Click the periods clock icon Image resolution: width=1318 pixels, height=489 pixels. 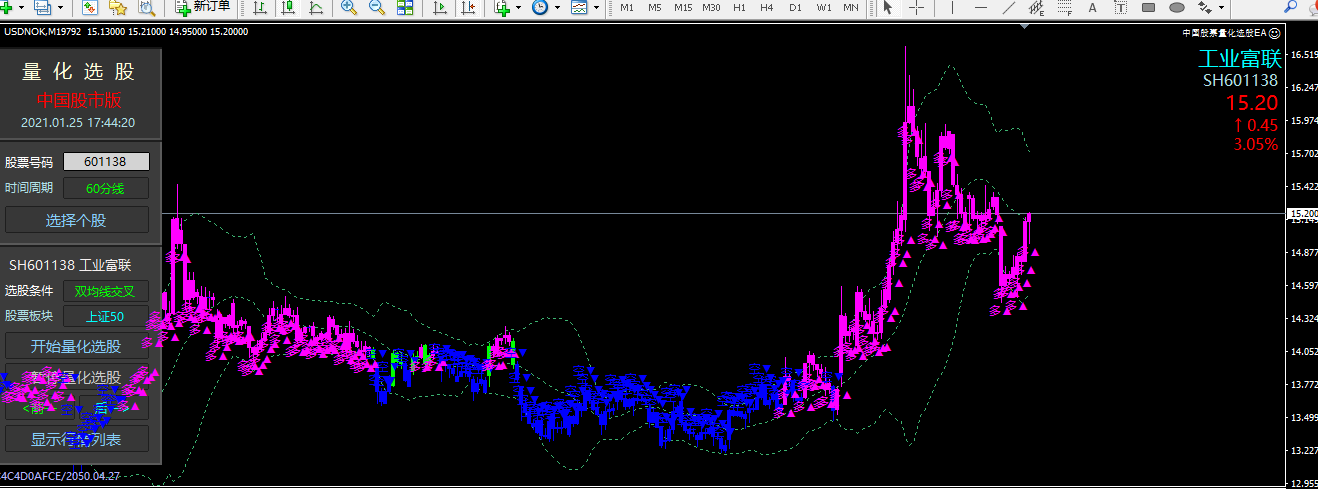coord(540,7)
